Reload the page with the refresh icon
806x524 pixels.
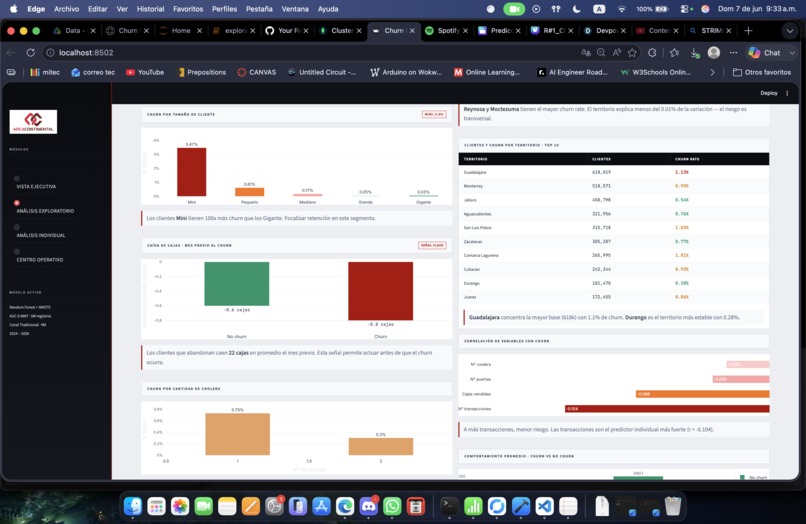[x=31, y=52]
